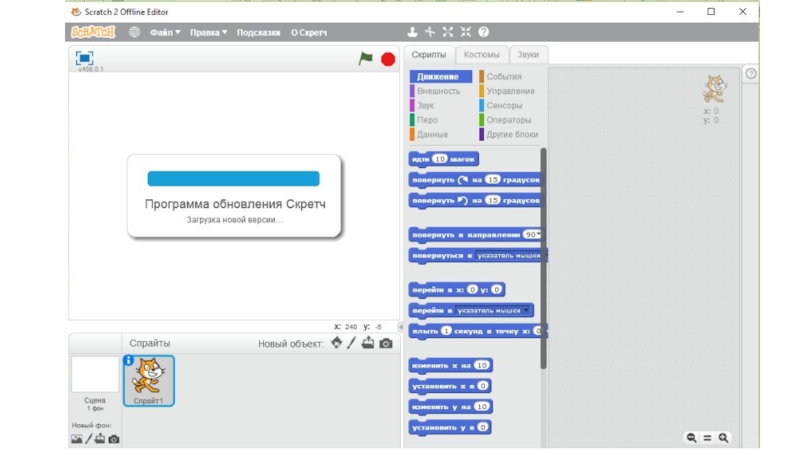Upload sprite from file

(368, 343)
